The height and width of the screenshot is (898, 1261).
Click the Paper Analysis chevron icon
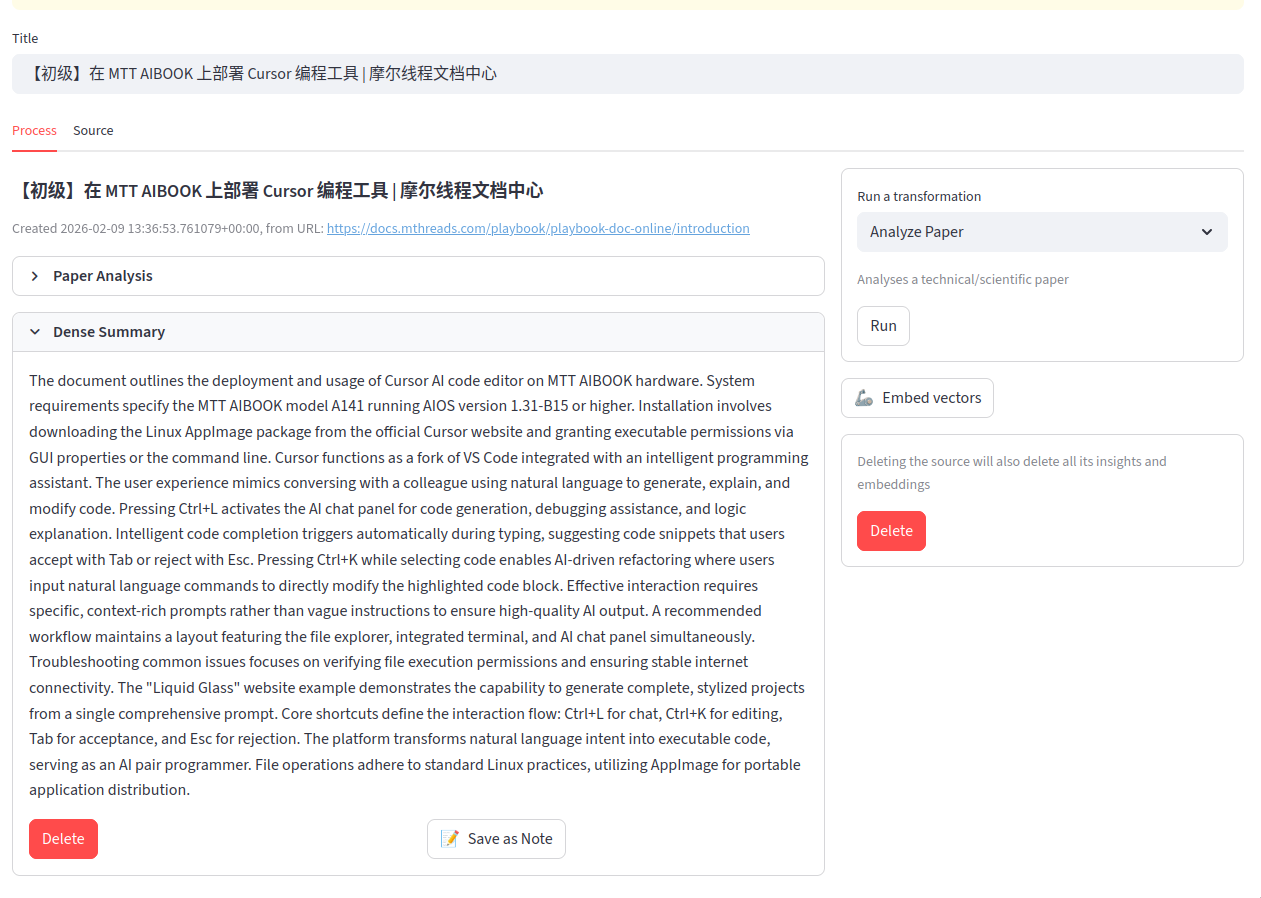pyautogui.click(x=35, y=276)
